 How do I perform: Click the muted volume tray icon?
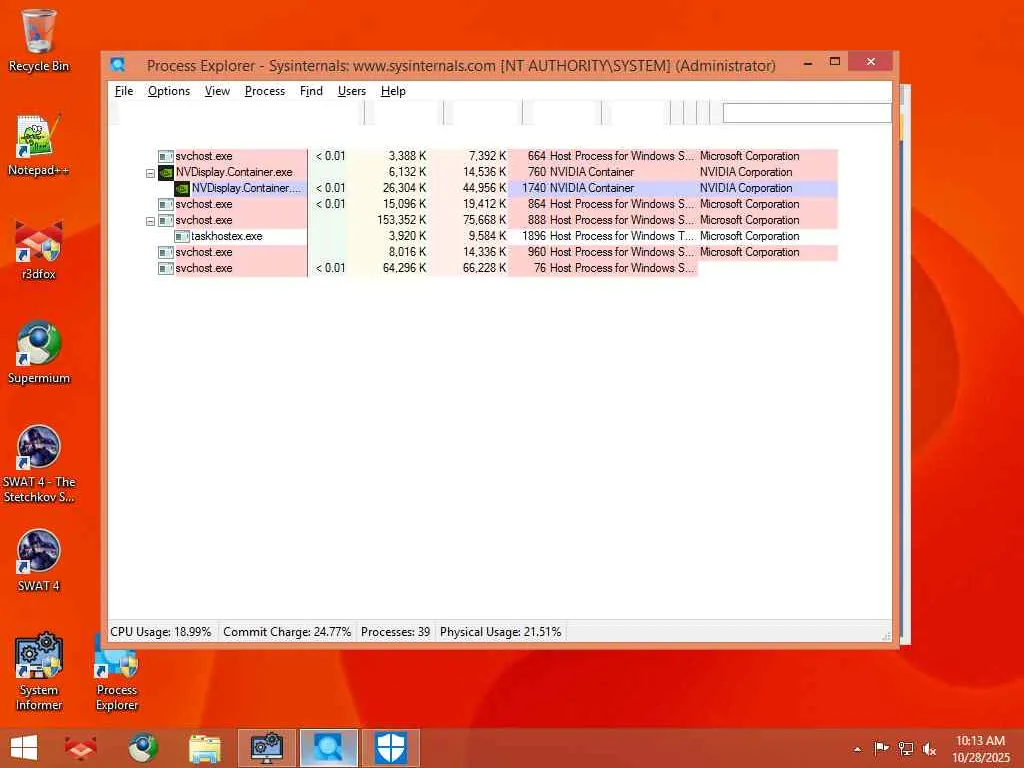tap(929, 748)
